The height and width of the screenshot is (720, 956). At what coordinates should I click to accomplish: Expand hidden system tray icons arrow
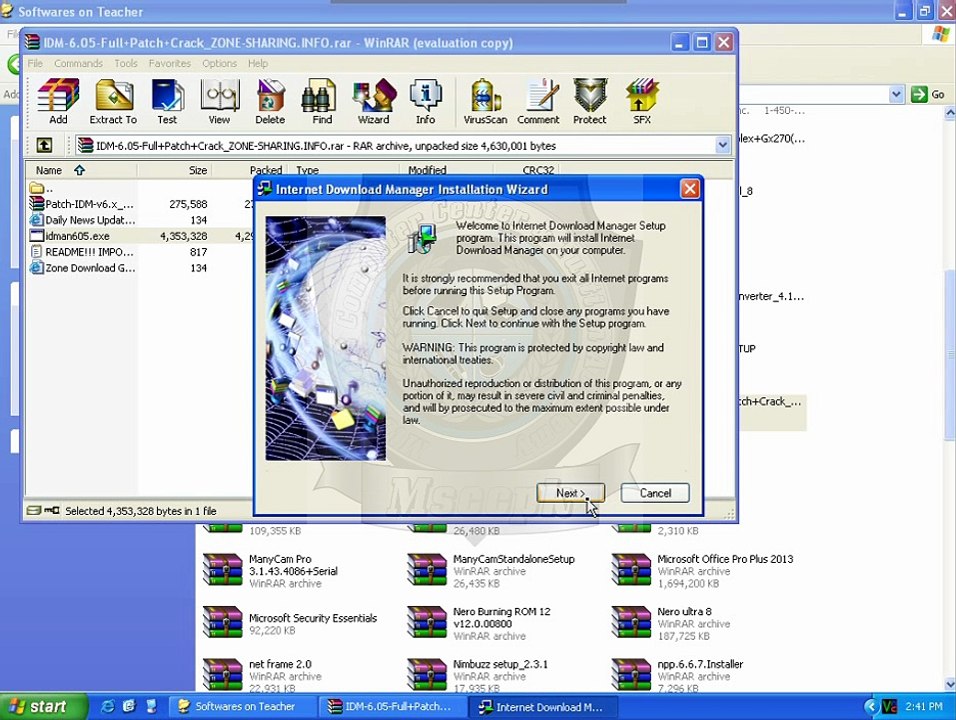point(872,707)
